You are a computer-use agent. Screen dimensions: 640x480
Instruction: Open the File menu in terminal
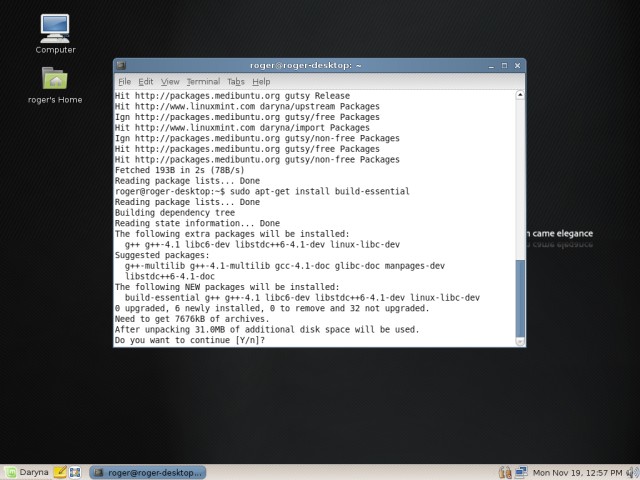124,82
